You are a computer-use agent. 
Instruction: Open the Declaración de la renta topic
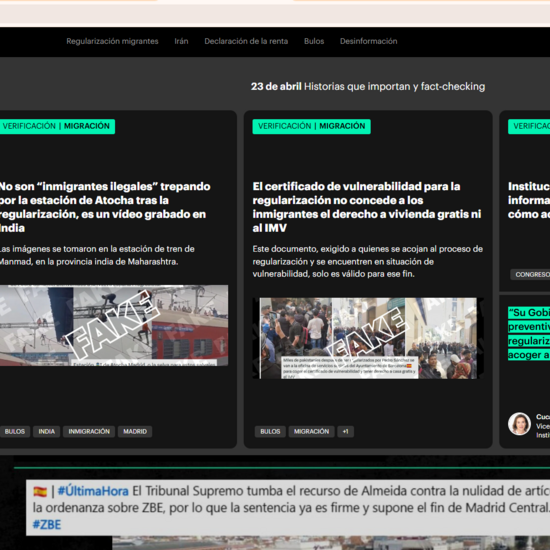(x=246, y=41)
